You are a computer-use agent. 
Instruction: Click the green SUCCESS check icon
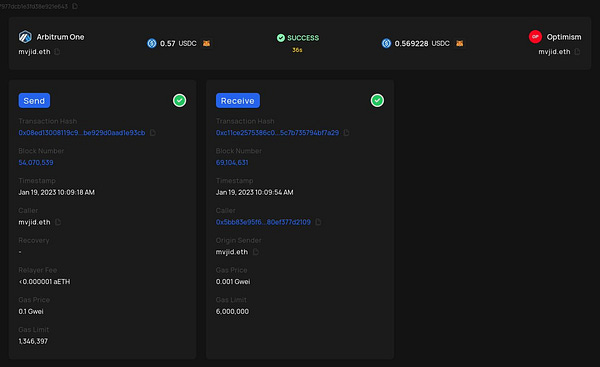coord(281,38)
